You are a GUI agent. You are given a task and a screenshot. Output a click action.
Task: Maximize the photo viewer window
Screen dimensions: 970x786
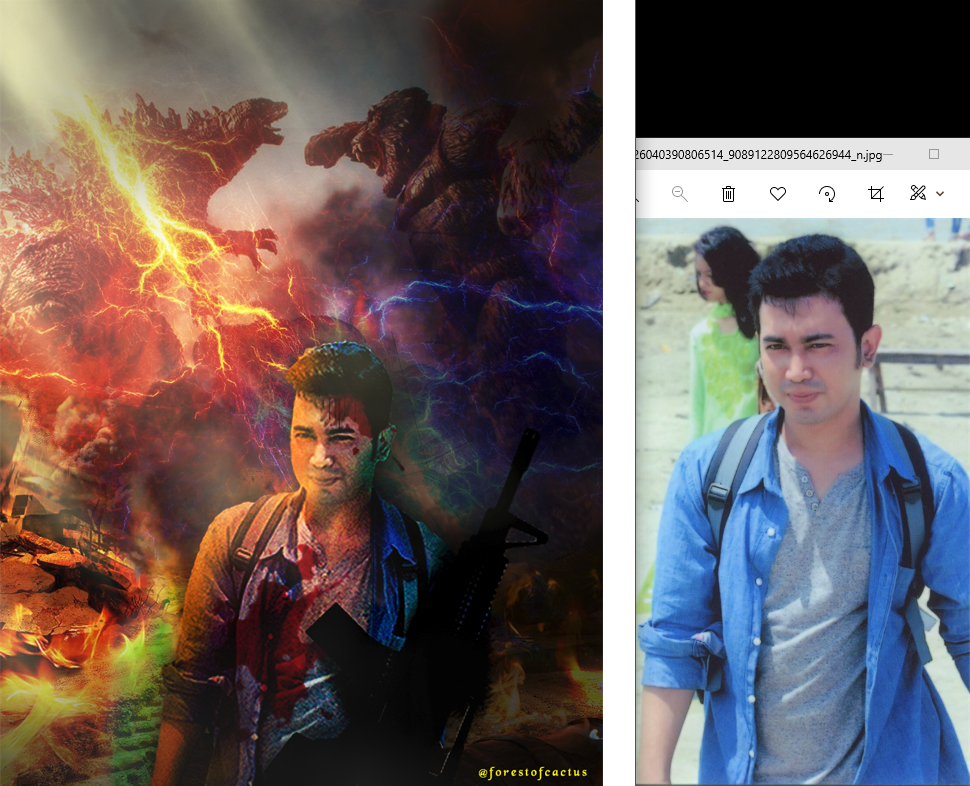pyautogui.click(x=934, y=155)
